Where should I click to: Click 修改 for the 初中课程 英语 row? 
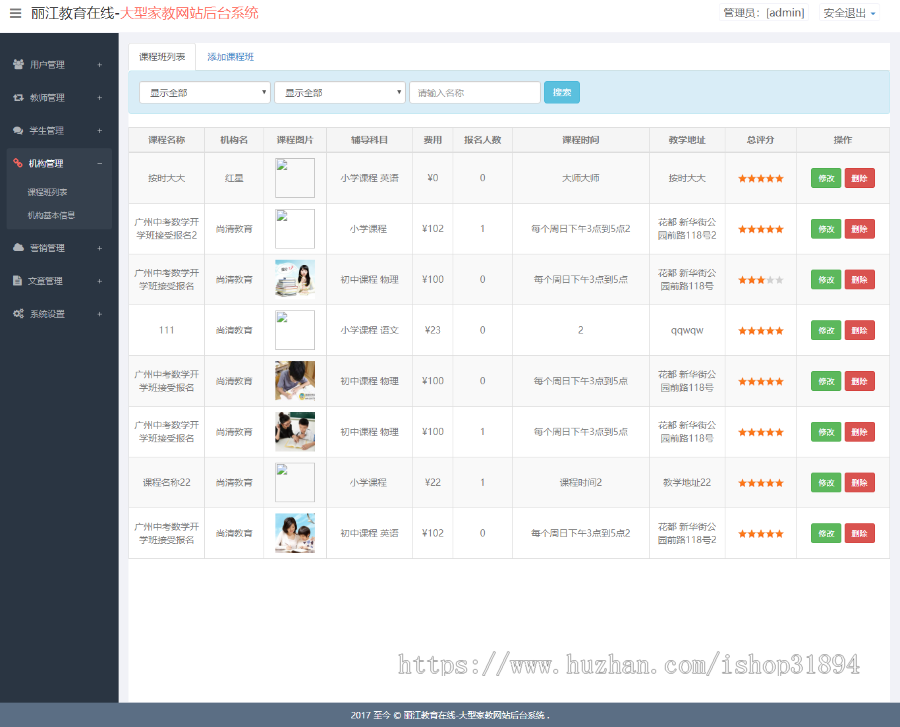point(826,533)
